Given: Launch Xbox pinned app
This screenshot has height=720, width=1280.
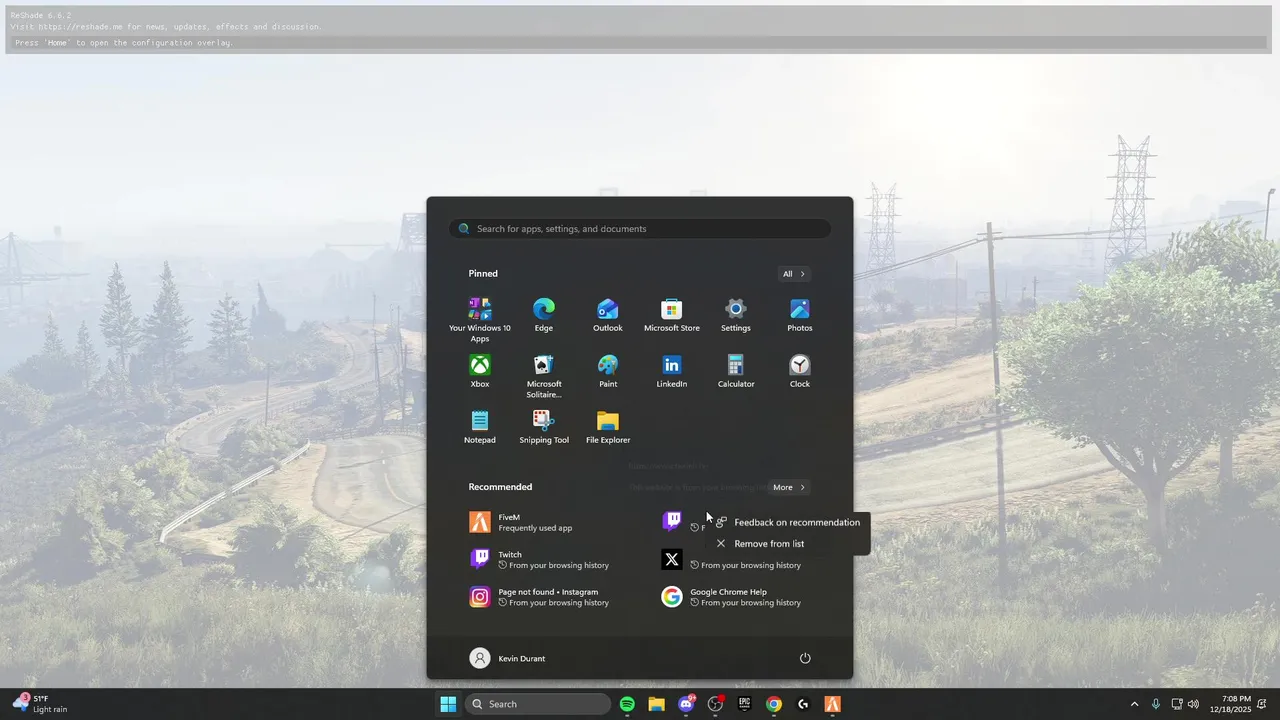Looking at the screenshot, I should (480, 371).
